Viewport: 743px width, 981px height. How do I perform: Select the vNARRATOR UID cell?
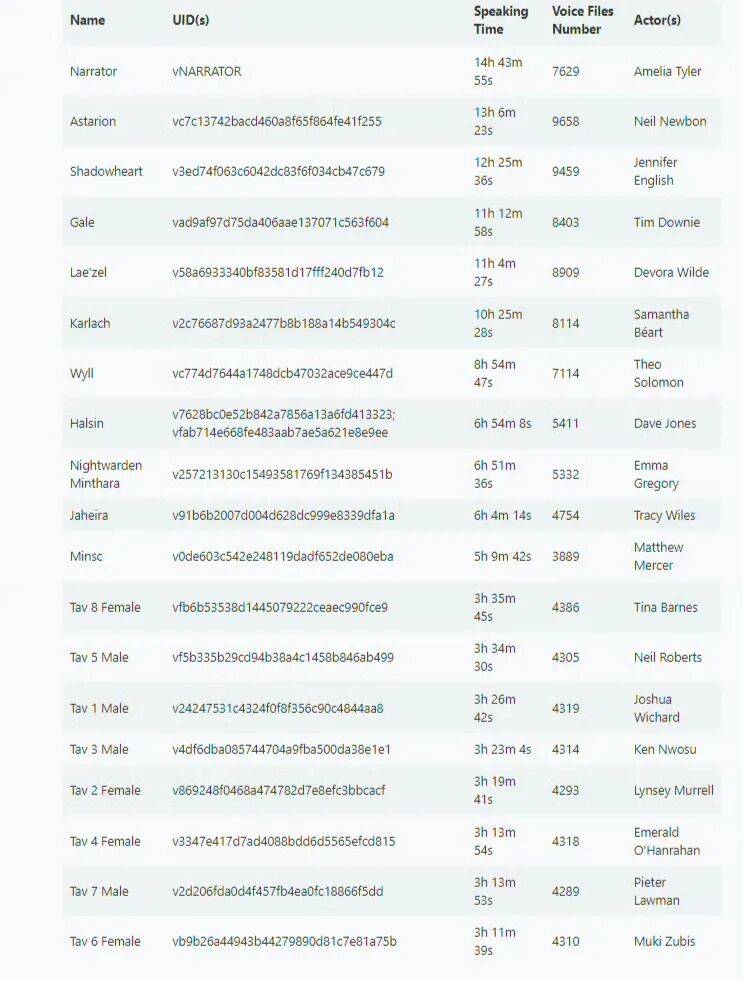click(x=207, y=71)
